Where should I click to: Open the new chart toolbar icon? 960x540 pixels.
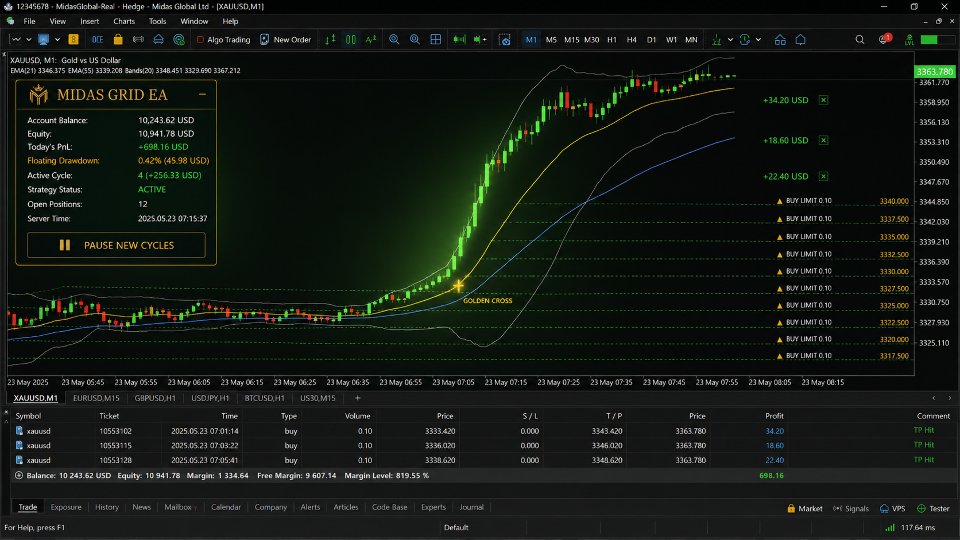point(15,39)
